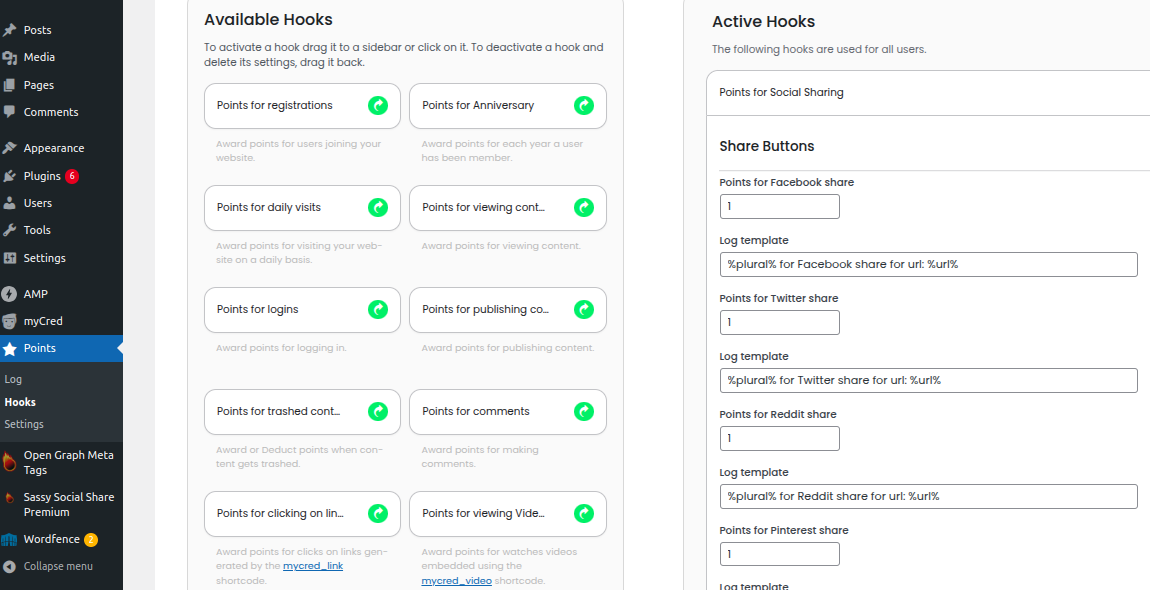Click the Active Hooks heading
The image size is (1150, 590).
click(763, 22)
